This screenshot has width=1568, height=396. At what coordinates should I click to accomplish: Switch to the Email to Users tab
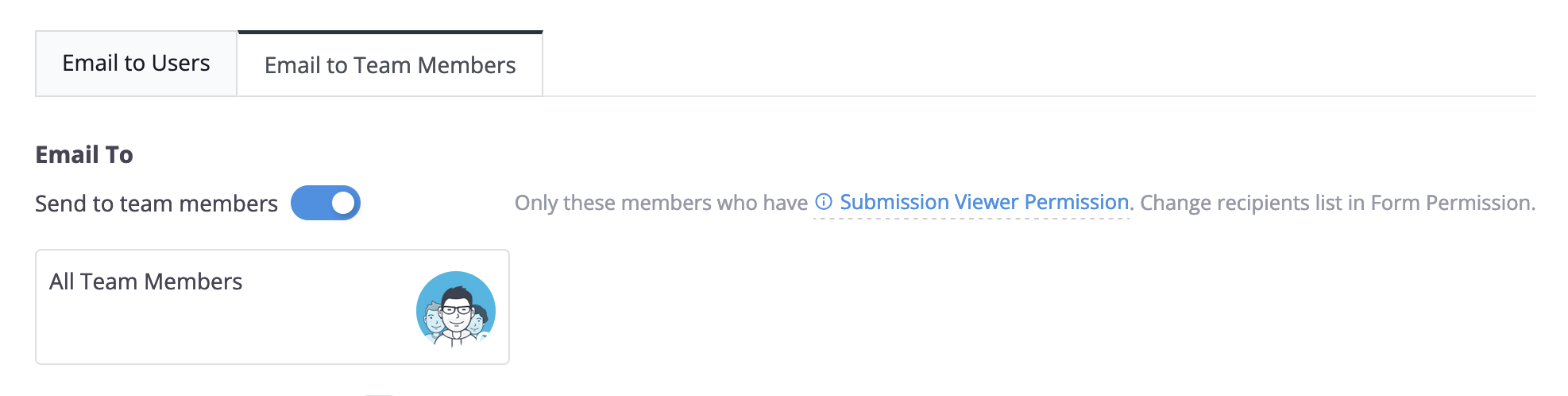tap(136, 64)
